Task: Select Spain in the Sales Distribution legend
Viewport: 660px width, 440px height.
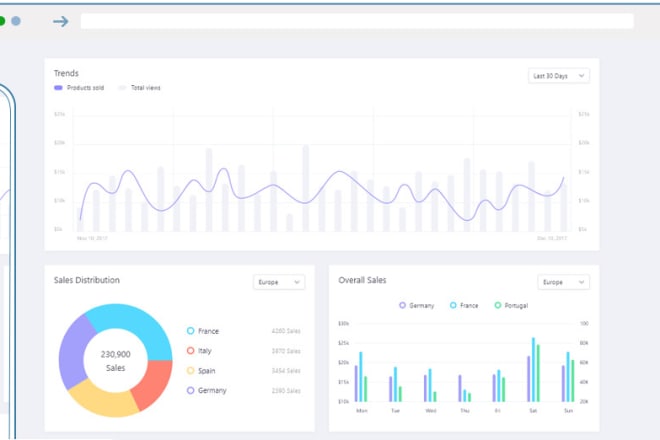Action: pyautogui.click(x=201, y=371)
